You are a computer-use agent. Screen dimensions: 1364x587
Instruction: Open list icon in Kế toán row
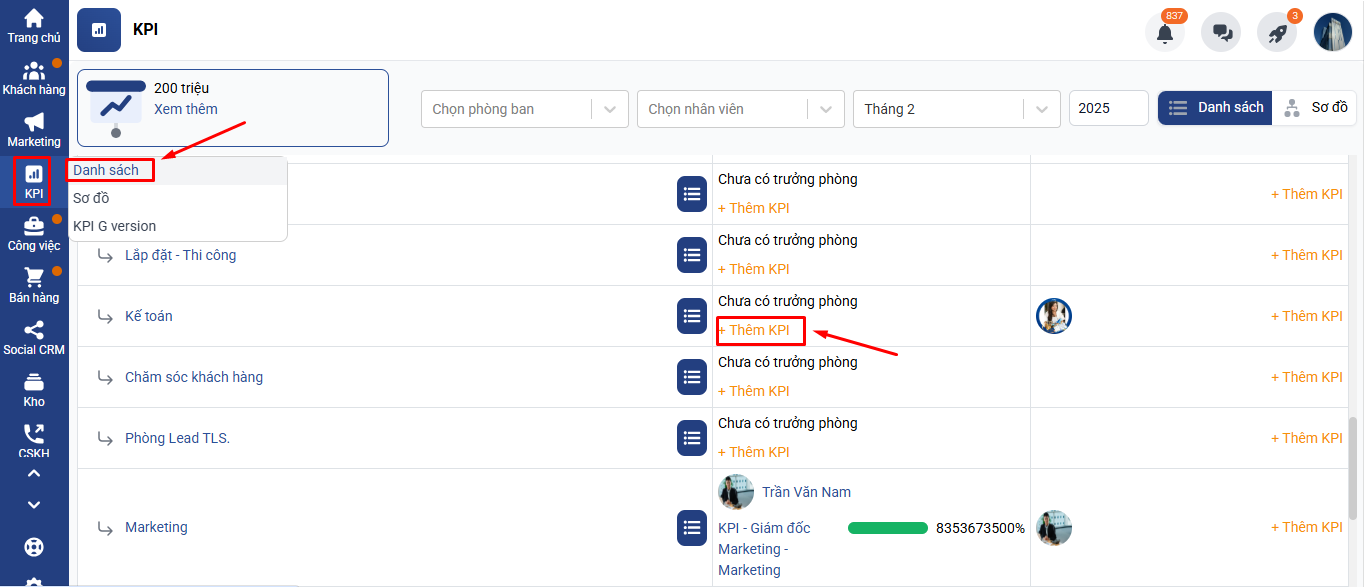(x=692, y=316)
